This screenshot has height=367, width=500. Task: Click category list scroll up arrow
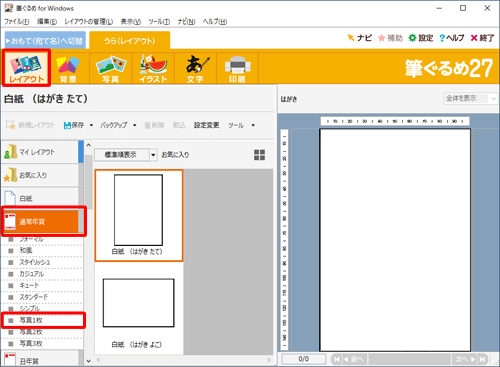(x=88, y=145)
